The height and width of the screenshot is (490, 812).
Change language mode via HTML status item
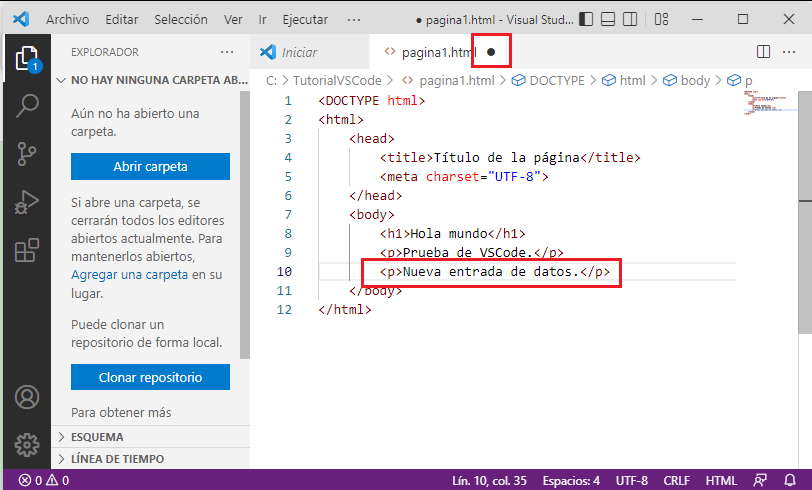pyautogui.click(x=721, y=481)
